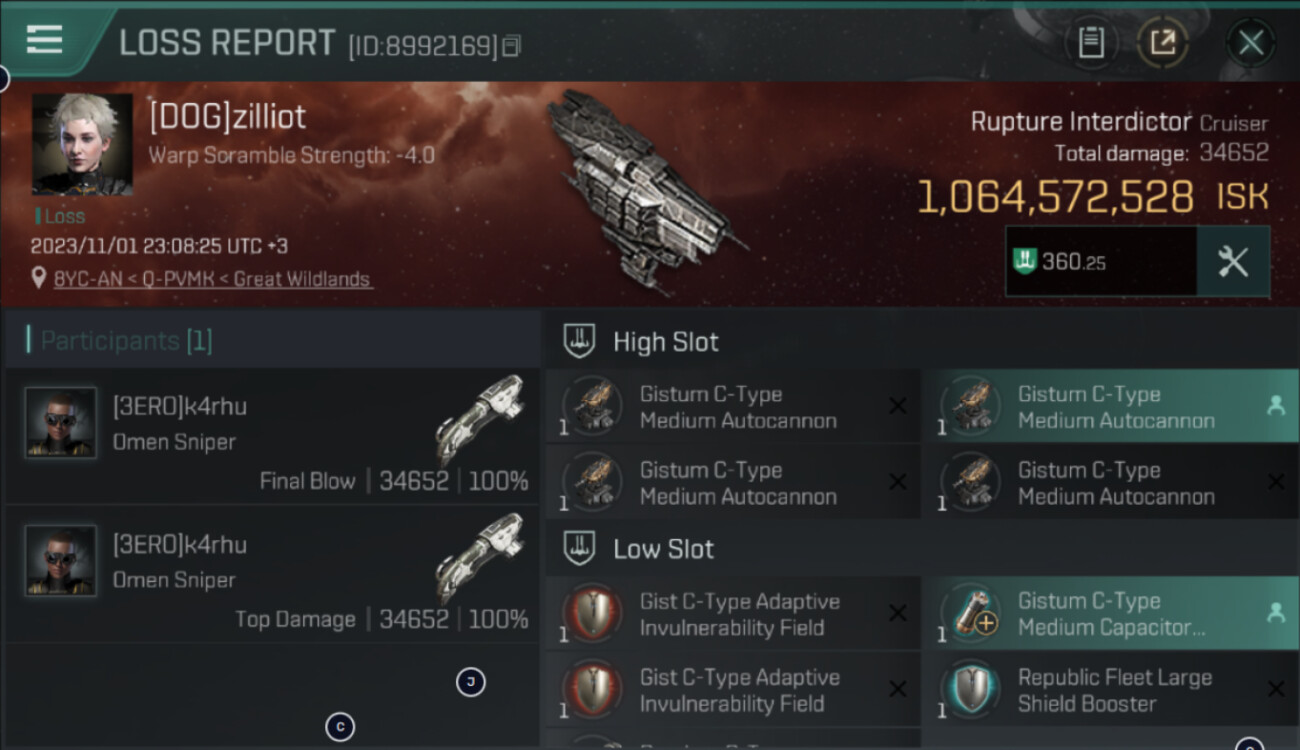Click the Low Slot section icon
The width and height of the screenshot is (1300, 750).
[581, 548]
